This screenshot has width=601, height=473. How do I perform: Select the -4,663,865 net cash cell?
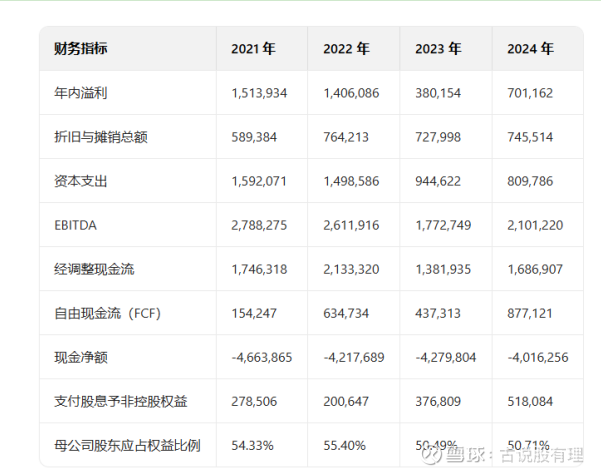(x=261, y=357)
